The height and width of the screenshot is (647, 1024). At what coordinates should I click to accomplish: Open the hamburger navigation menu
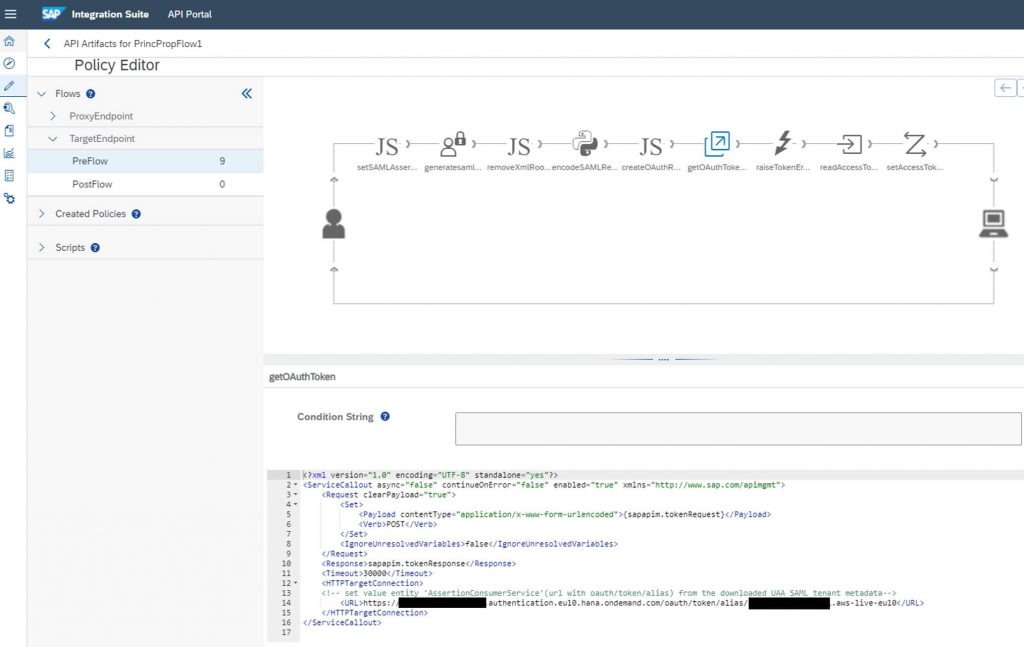(10, 14)
